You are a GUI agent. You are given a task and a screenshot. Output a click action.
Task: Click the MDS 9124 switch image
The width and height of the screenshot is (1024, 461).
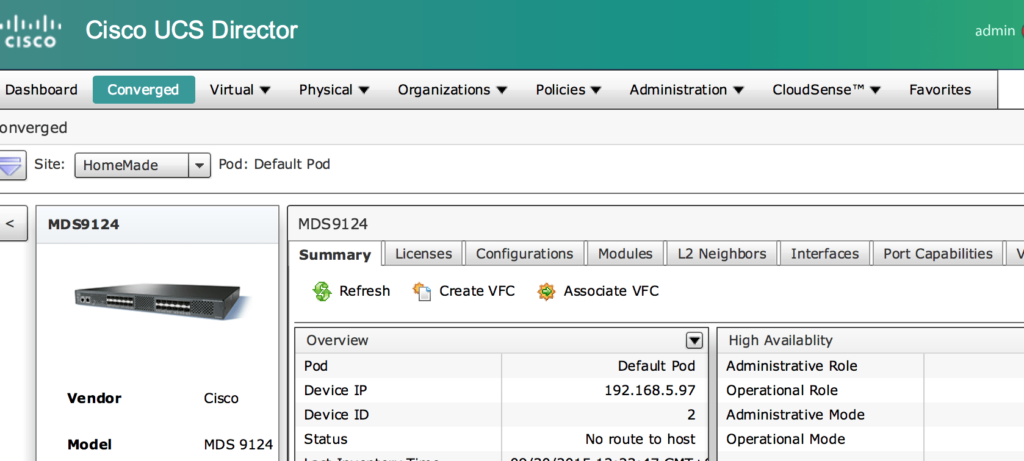(x=161, y=302)
